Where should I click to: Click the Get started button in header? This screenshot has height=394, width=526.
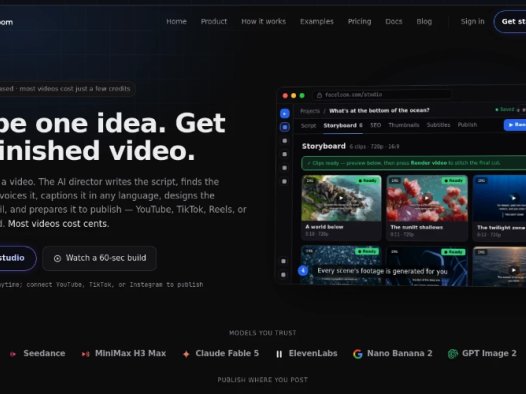coord(511,21)
